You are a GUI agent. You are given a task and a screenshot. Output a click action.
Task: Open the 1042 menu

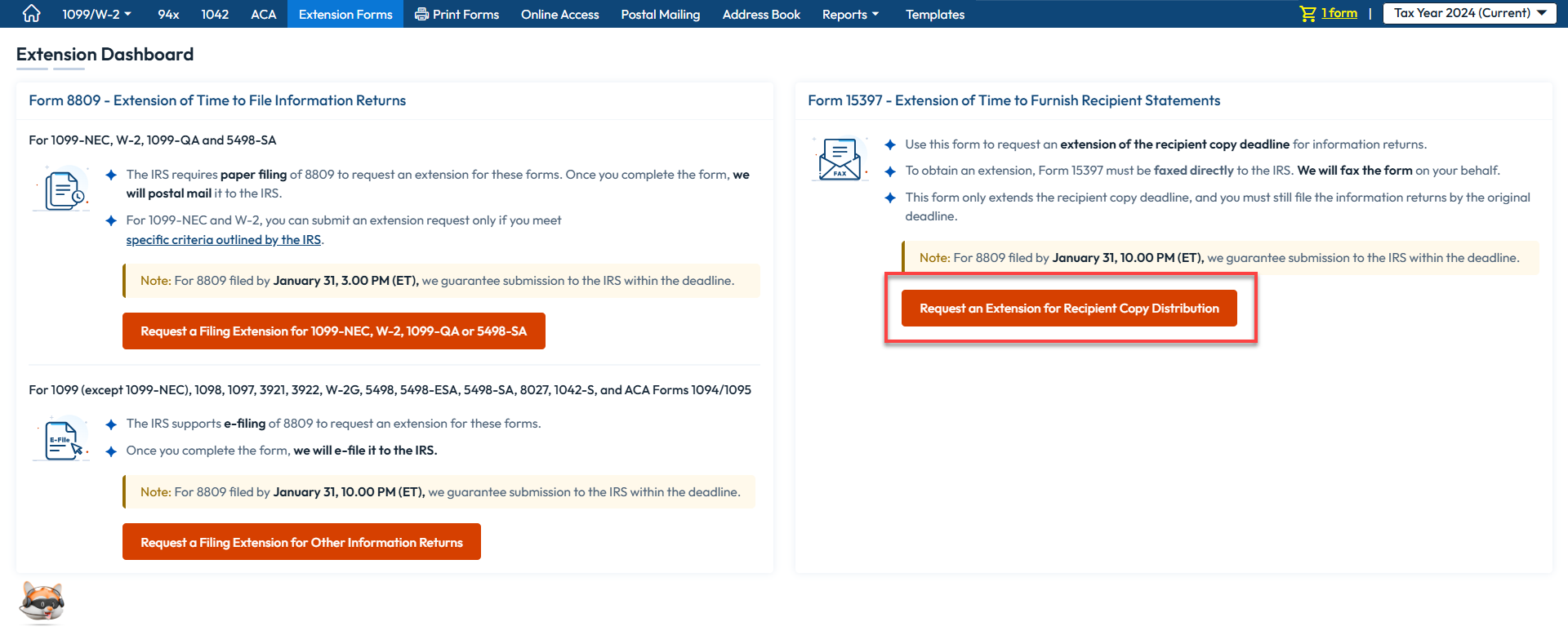pyautogui.click(x=215, y=14)
